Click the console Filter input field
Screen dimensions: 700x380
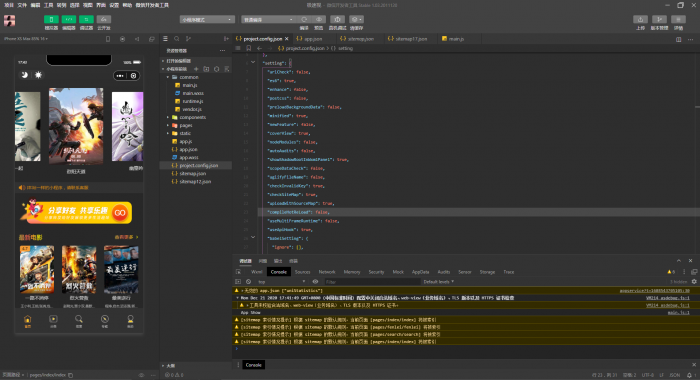[372, 282]
